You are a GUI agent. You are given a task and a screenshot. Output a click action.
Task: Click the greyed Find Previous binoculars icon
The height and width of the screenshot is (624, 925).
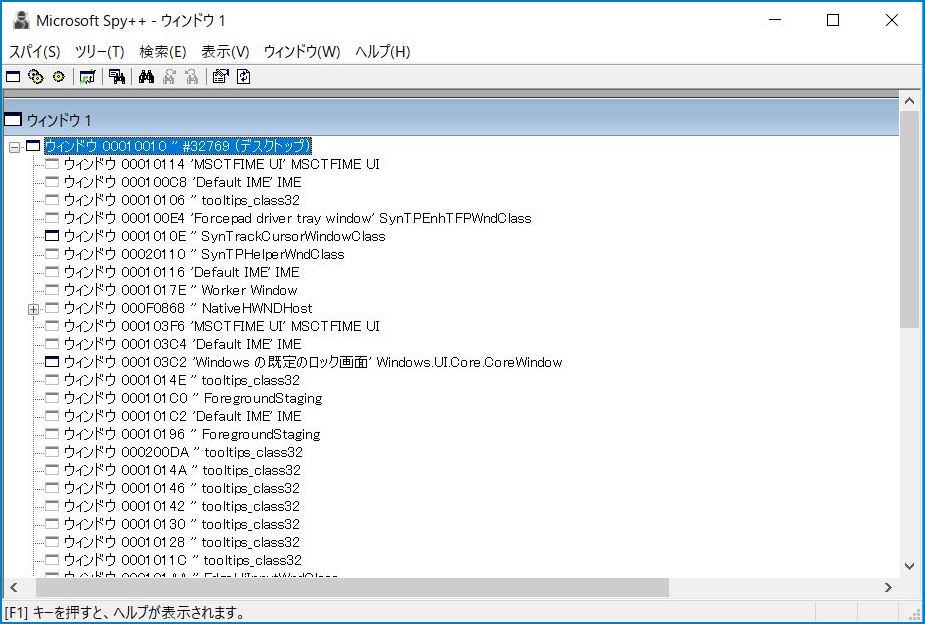[192, 77]
